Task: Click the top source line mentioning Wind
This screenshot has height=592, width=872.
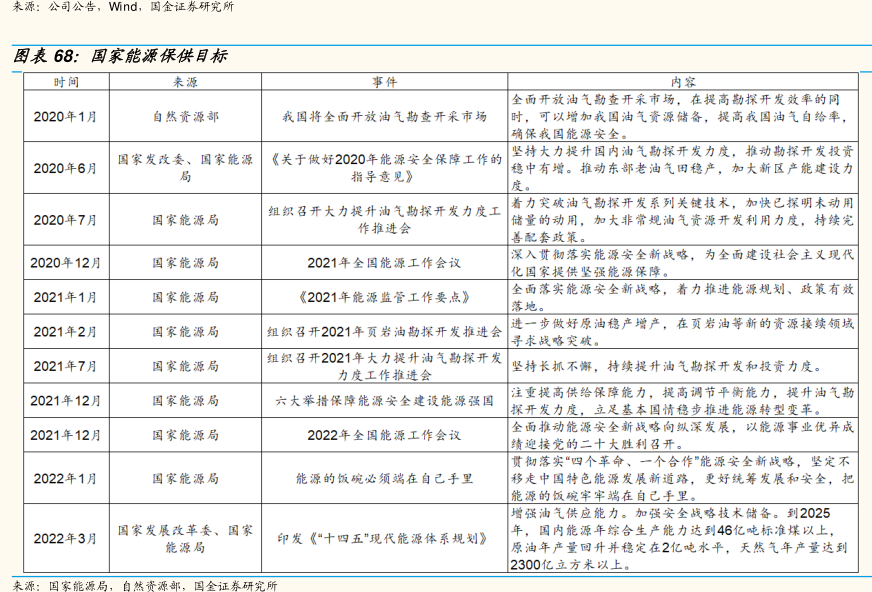Action: tap(118, 7)
